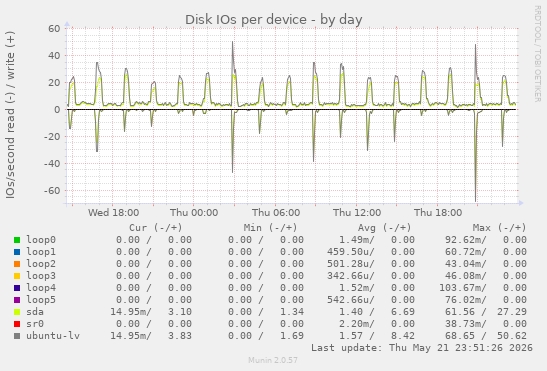Click the 'loop4' legend label

click(x=41, y=288)
